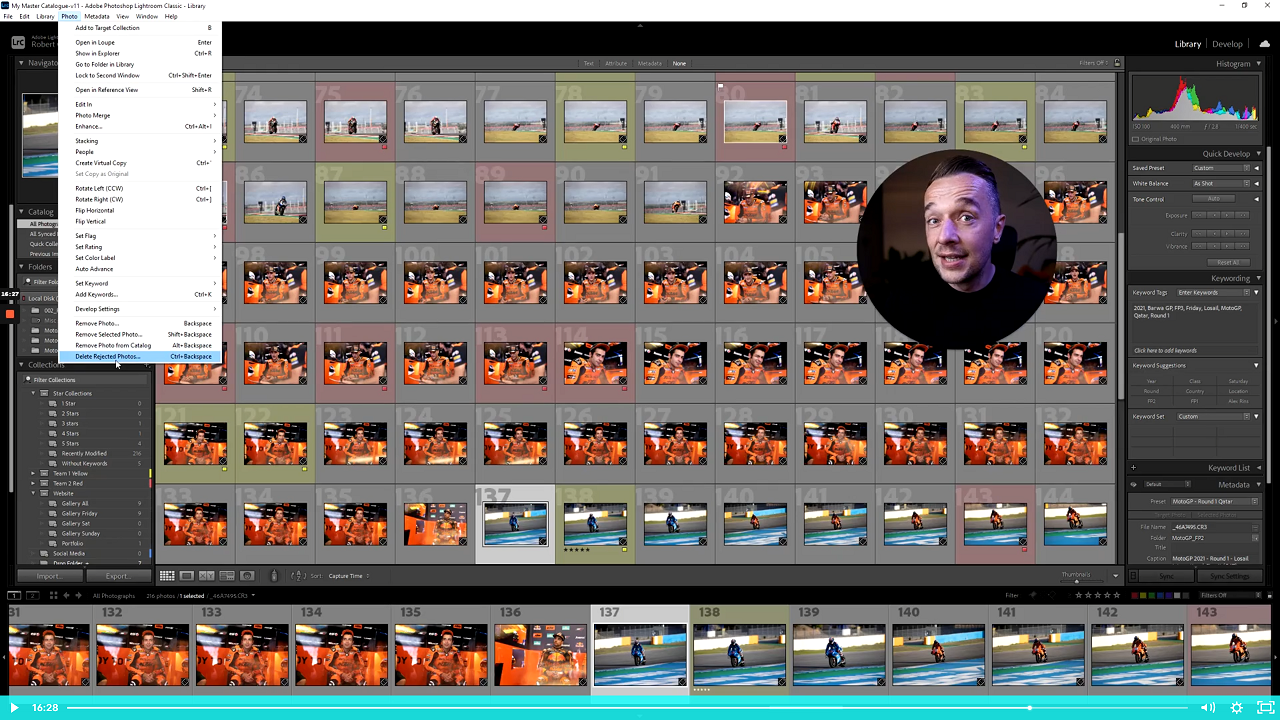This screenshot has height=720, width=1280.
Task: Open the Saved Preset dropdown
Action: click(x=1219, y=168)
